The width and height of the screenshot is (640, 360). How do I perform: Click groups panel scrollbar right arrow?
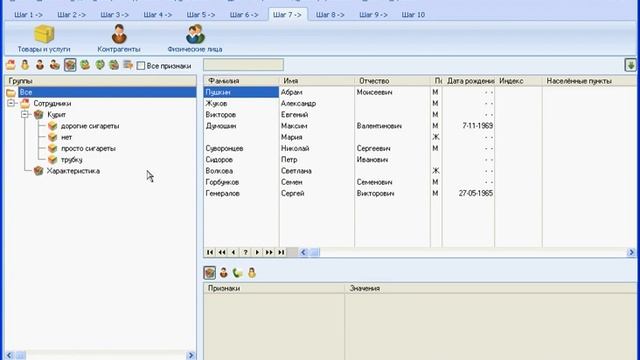pos(191,356)
